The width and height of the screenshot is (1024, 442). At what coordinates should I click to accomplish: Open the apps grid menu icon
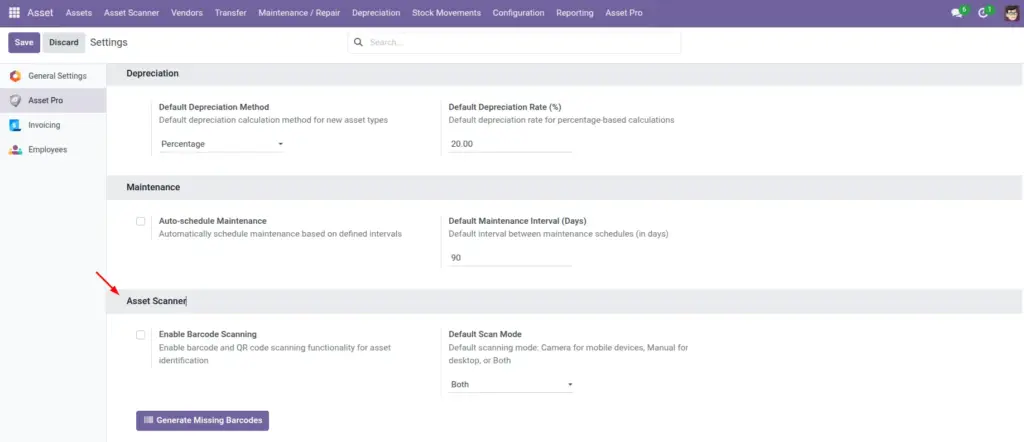click(14, 13)
